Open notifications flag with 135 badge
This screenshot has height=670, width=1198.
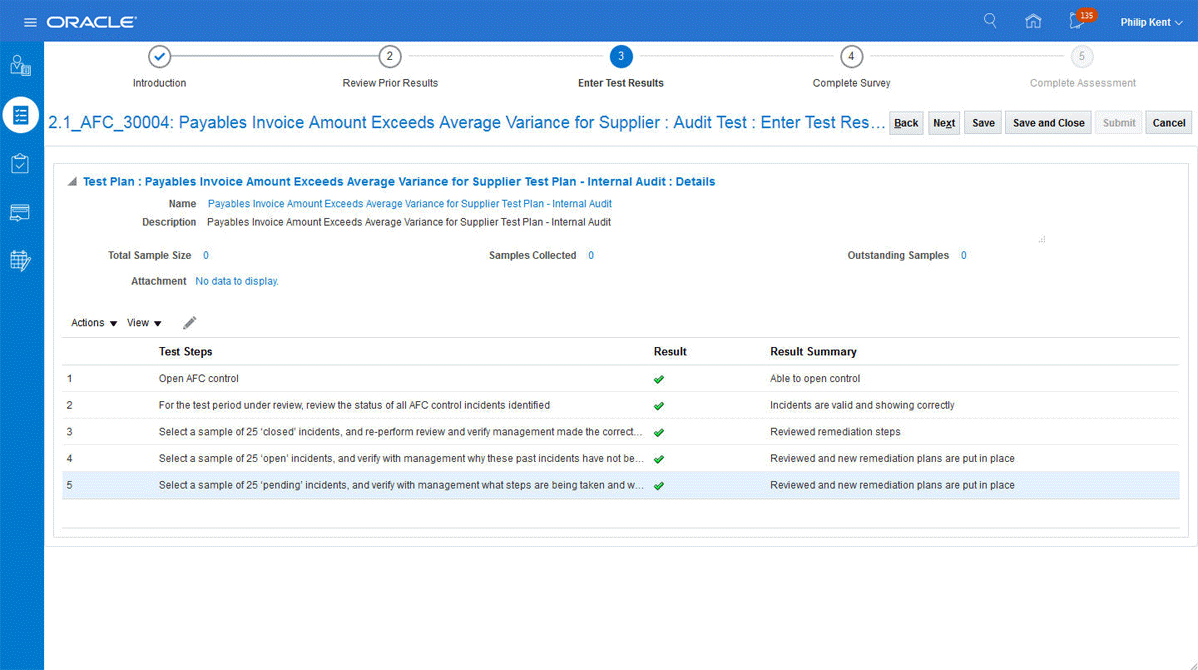pyautogui.click(x=1077, y=21)
